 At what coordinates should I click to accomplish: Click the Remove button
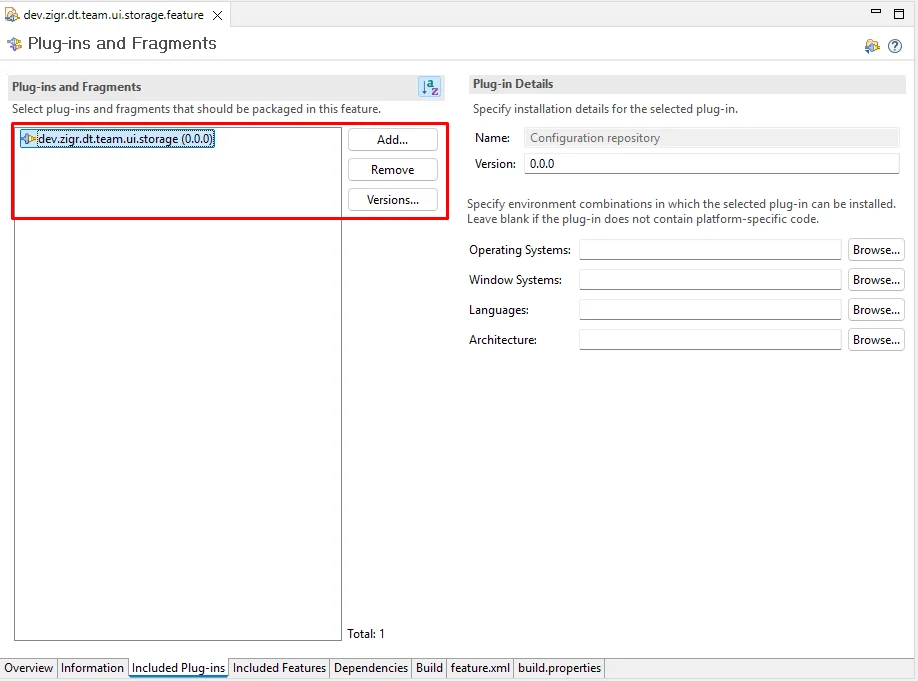point(392,170)
